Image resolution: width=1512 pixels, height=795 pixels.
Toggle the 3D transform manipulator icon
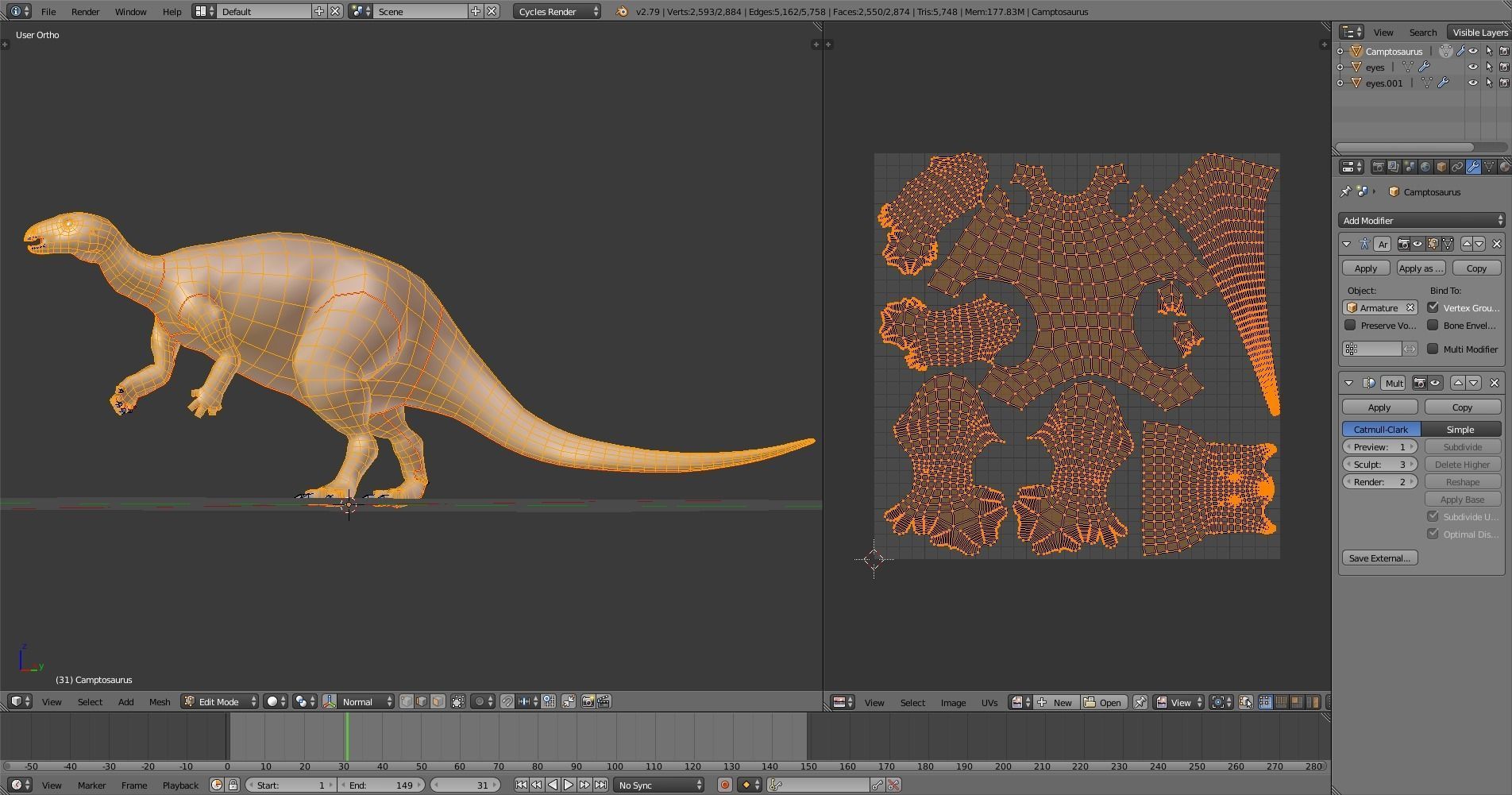(x=330, y=701)
